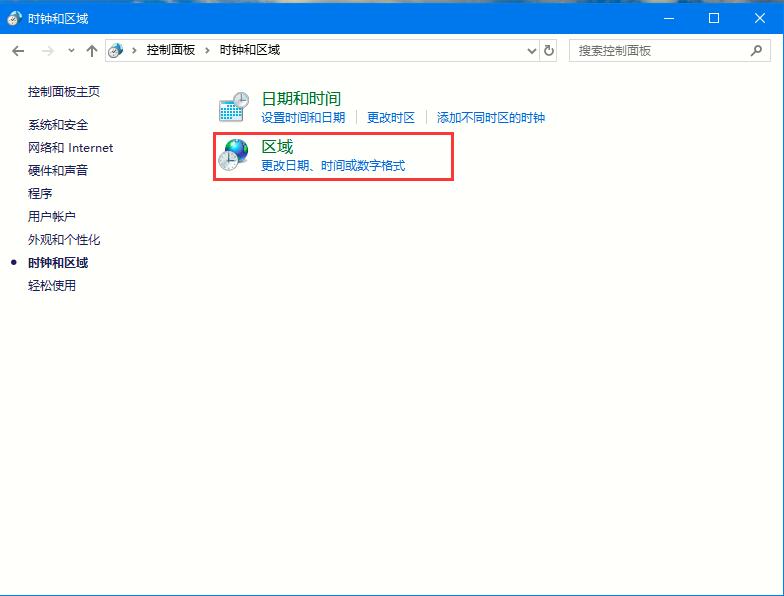Click the Date and Time calendar clock icon
Image resolution: width=784 pixels, height=596 pixels.
pos(234,107)
